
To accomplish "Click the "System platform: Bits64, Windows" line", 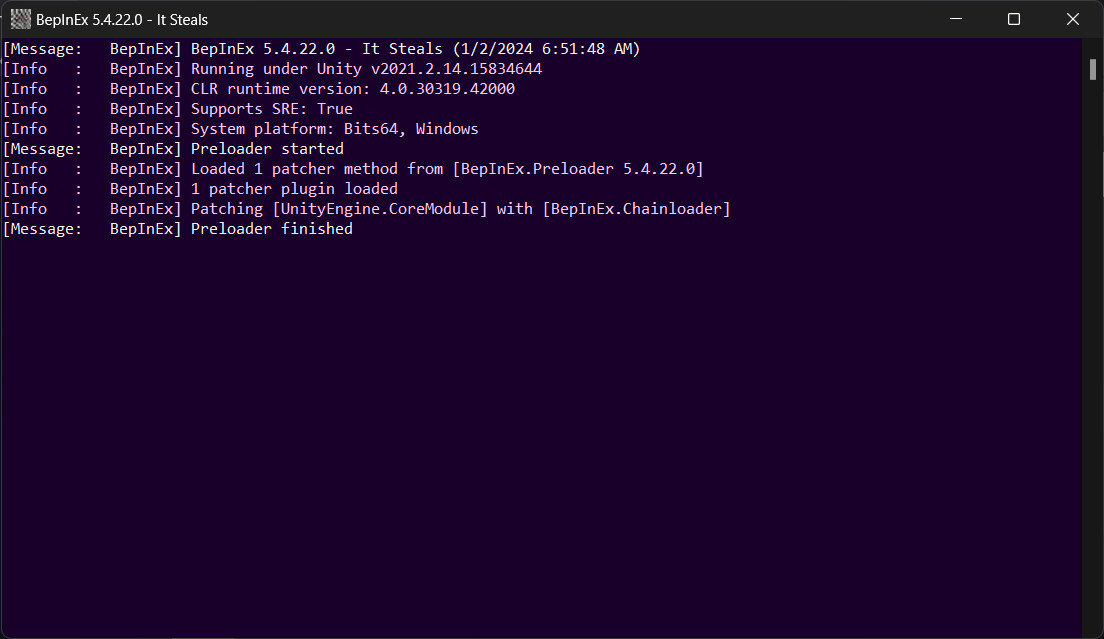I will 334,129.
